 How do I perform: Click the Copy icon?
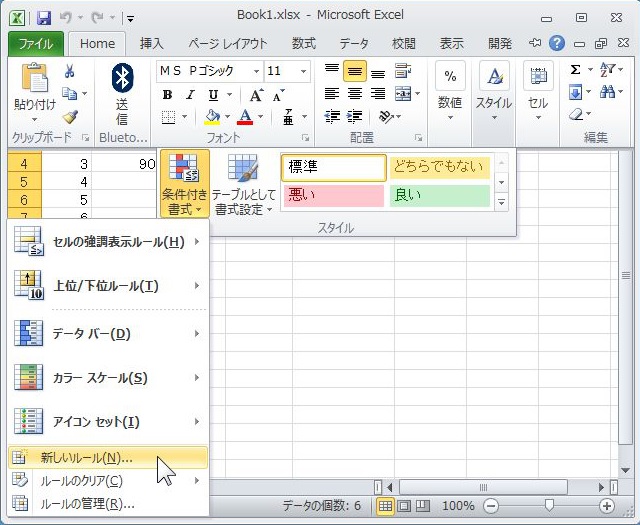coord(69,93)
